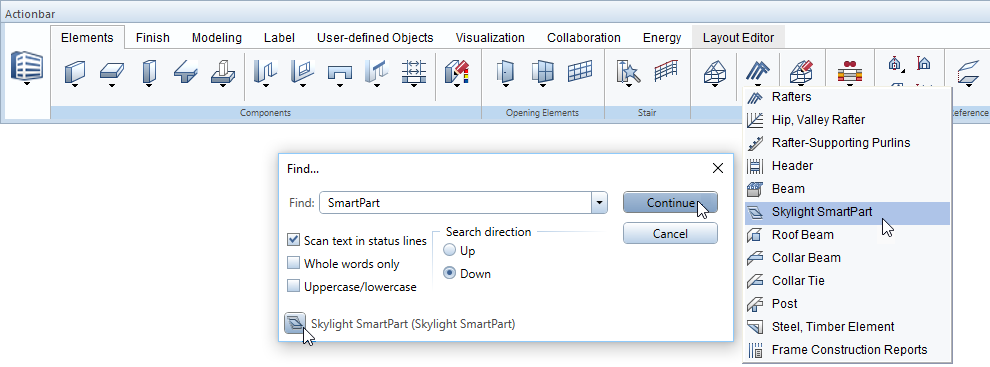This screenshot has height=367, width=990.
Task: Open the Find text dropdown arrow
Action: 599,203
